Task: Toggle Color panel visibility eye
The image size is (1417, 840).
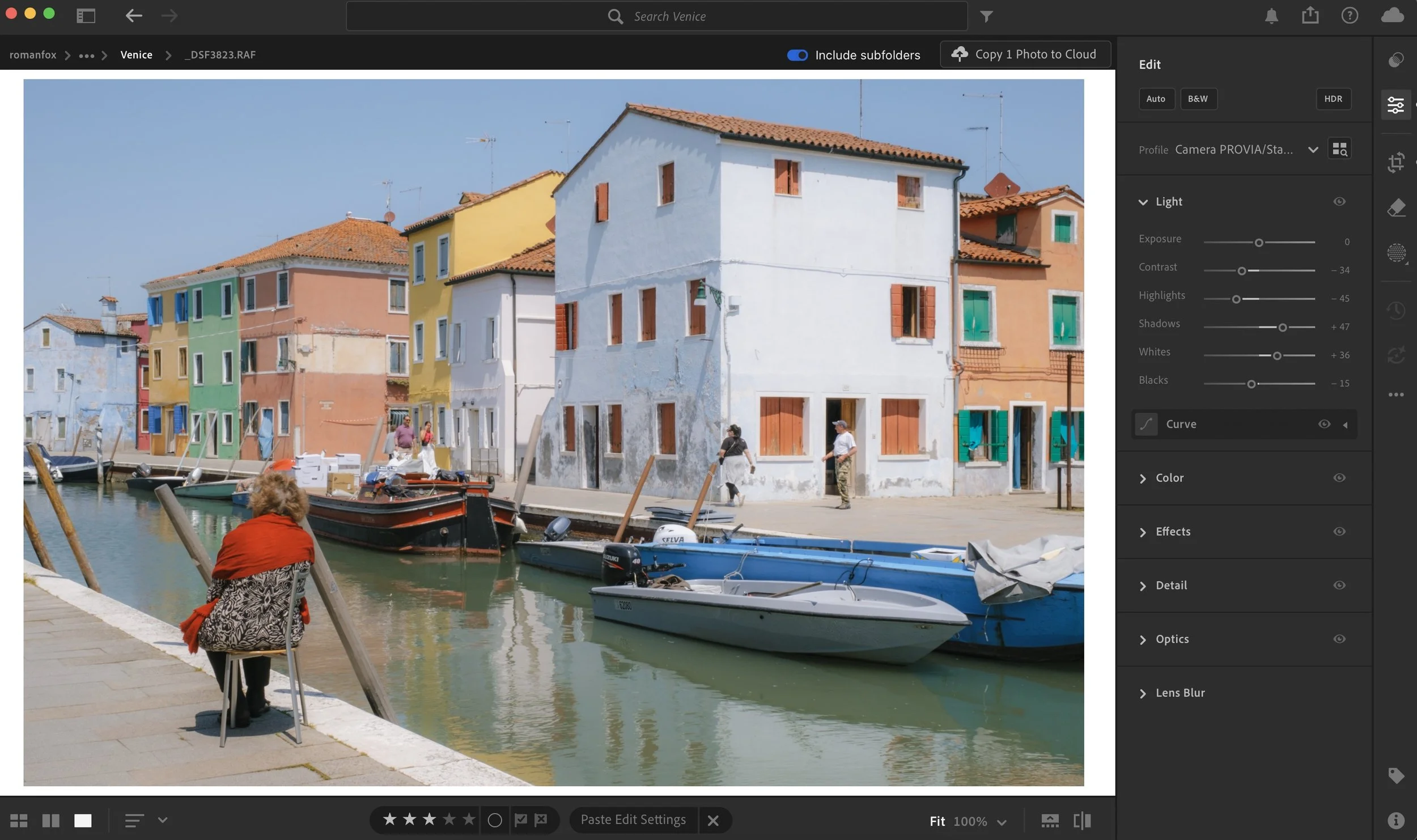Action: 1339,478
